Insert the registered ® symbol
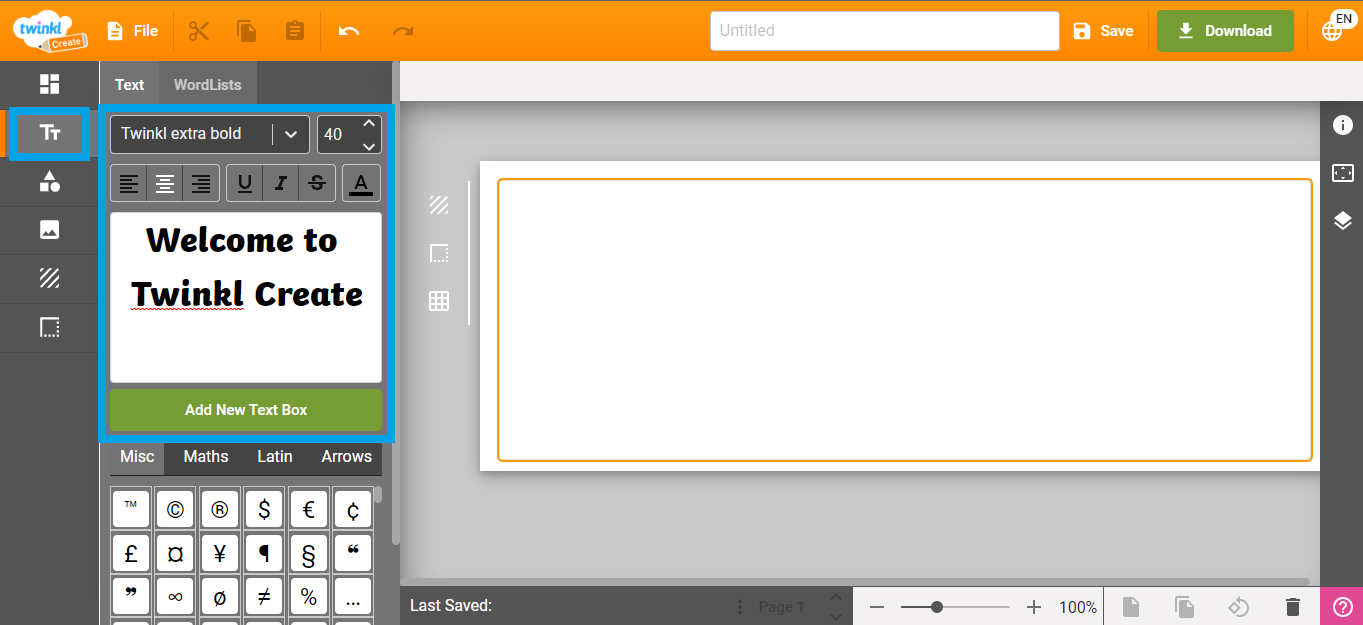Viewport: 1363px width, 625px height. tap(219, 509)
